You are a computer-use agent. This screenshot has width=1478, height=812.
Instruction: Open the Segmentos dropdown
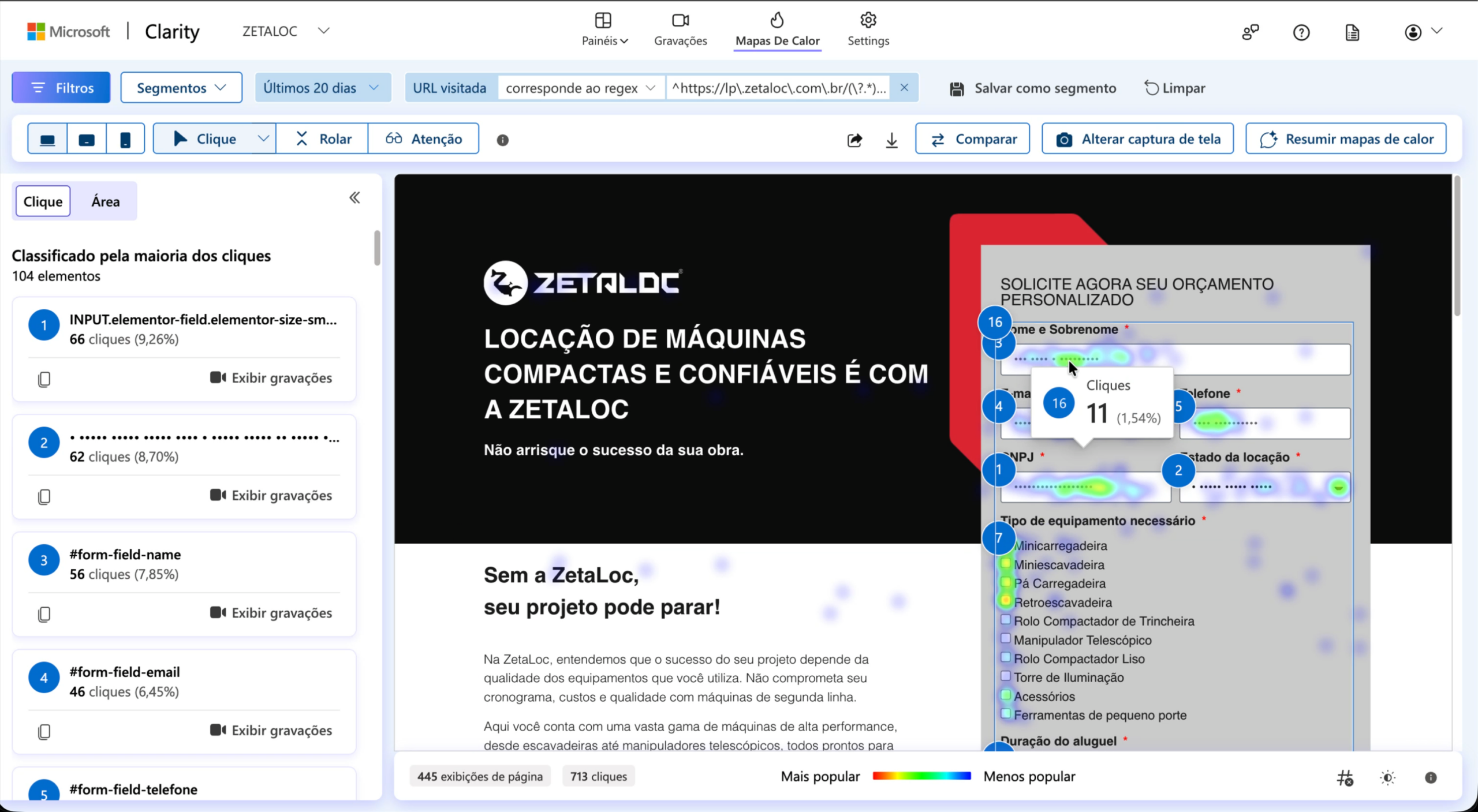[181, 88]
